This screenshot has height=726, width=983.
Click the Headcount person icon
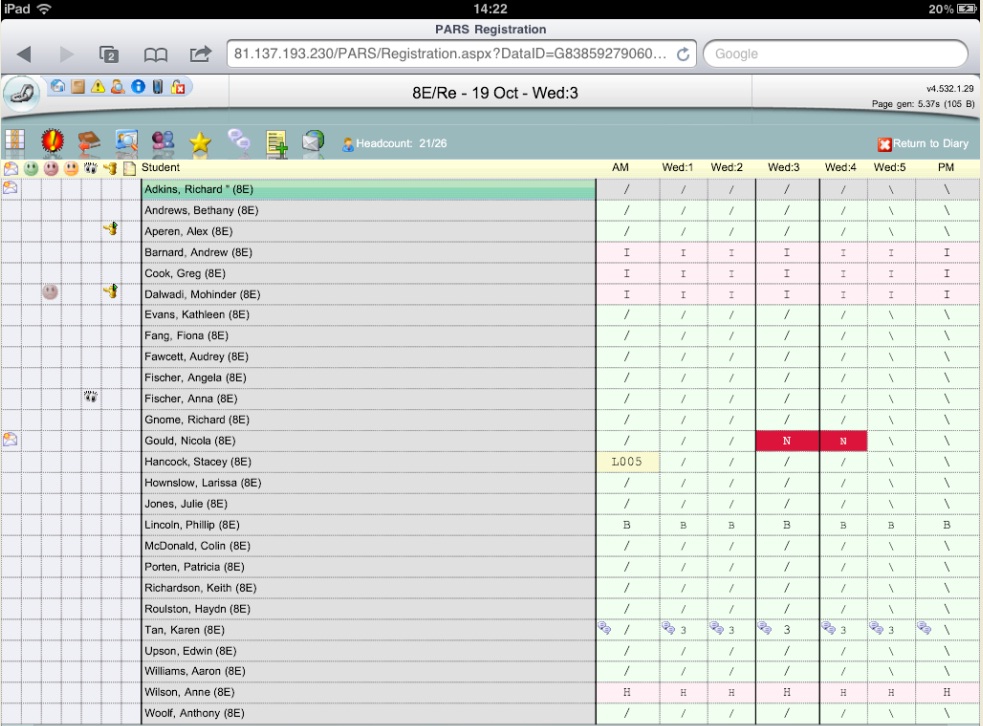pos(348,144)
